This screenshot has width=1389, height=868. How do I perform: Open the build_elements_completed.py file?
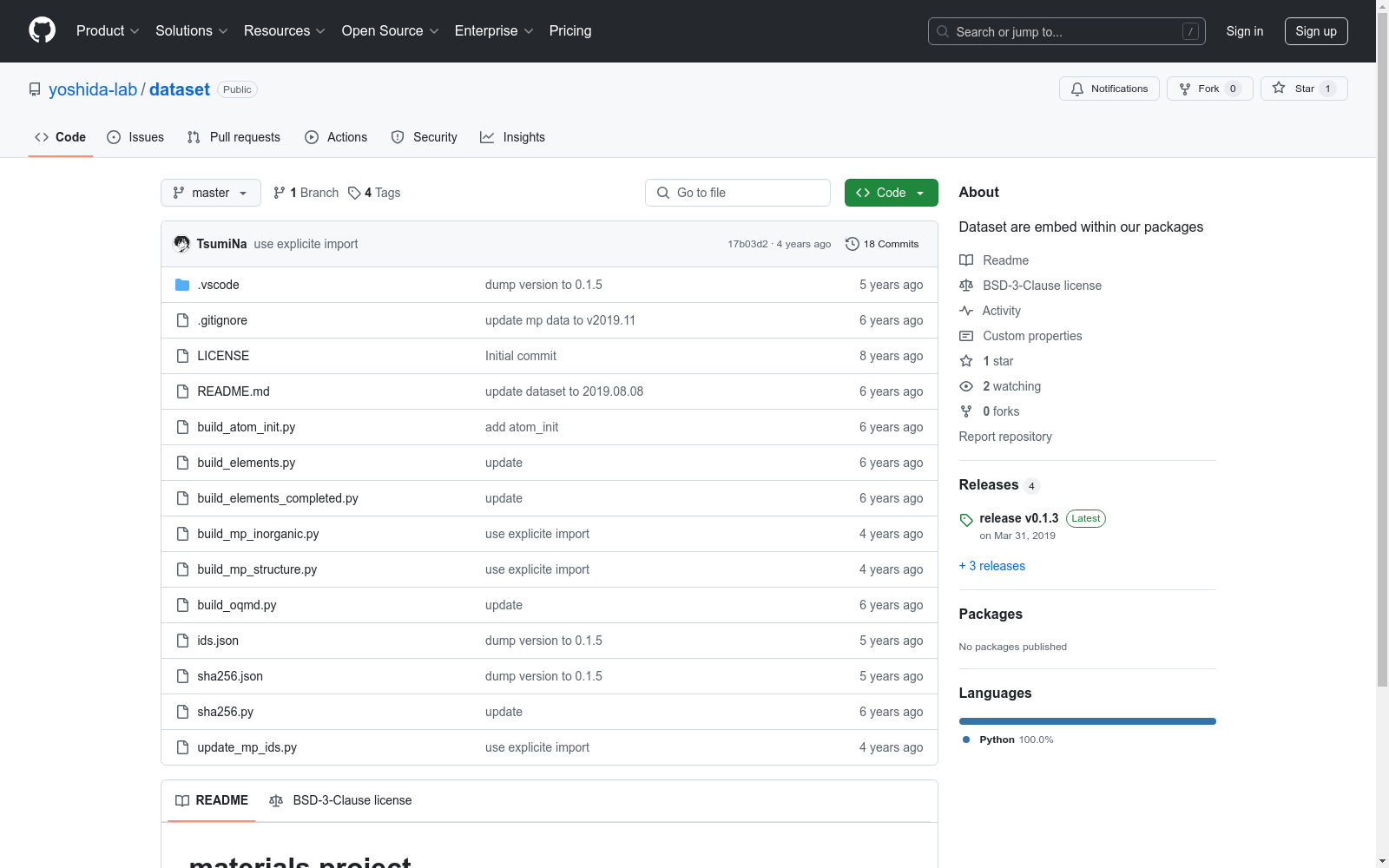(278, 498)
